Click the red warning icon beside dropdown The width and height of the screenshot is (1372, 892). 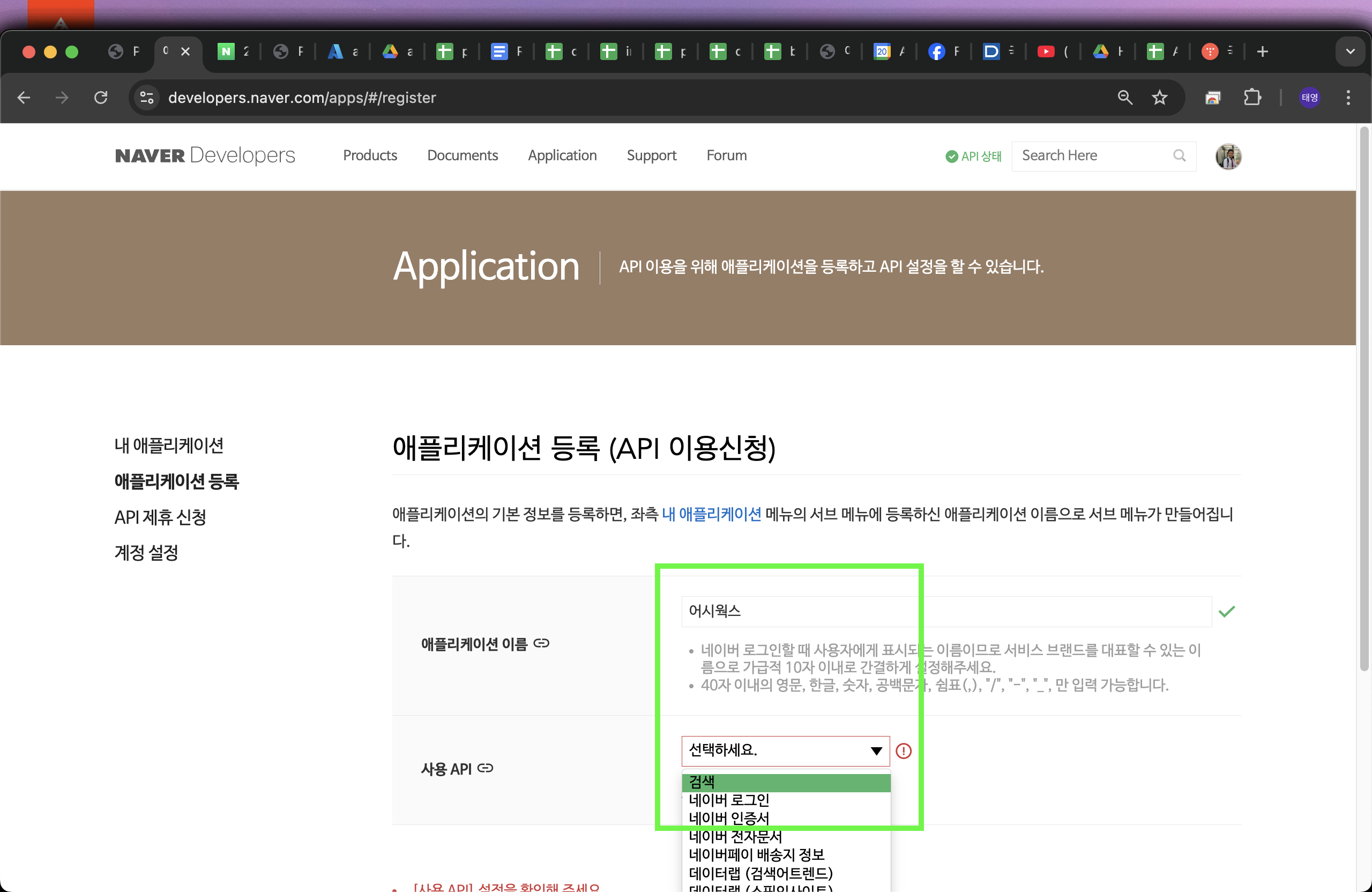point(904,750)
